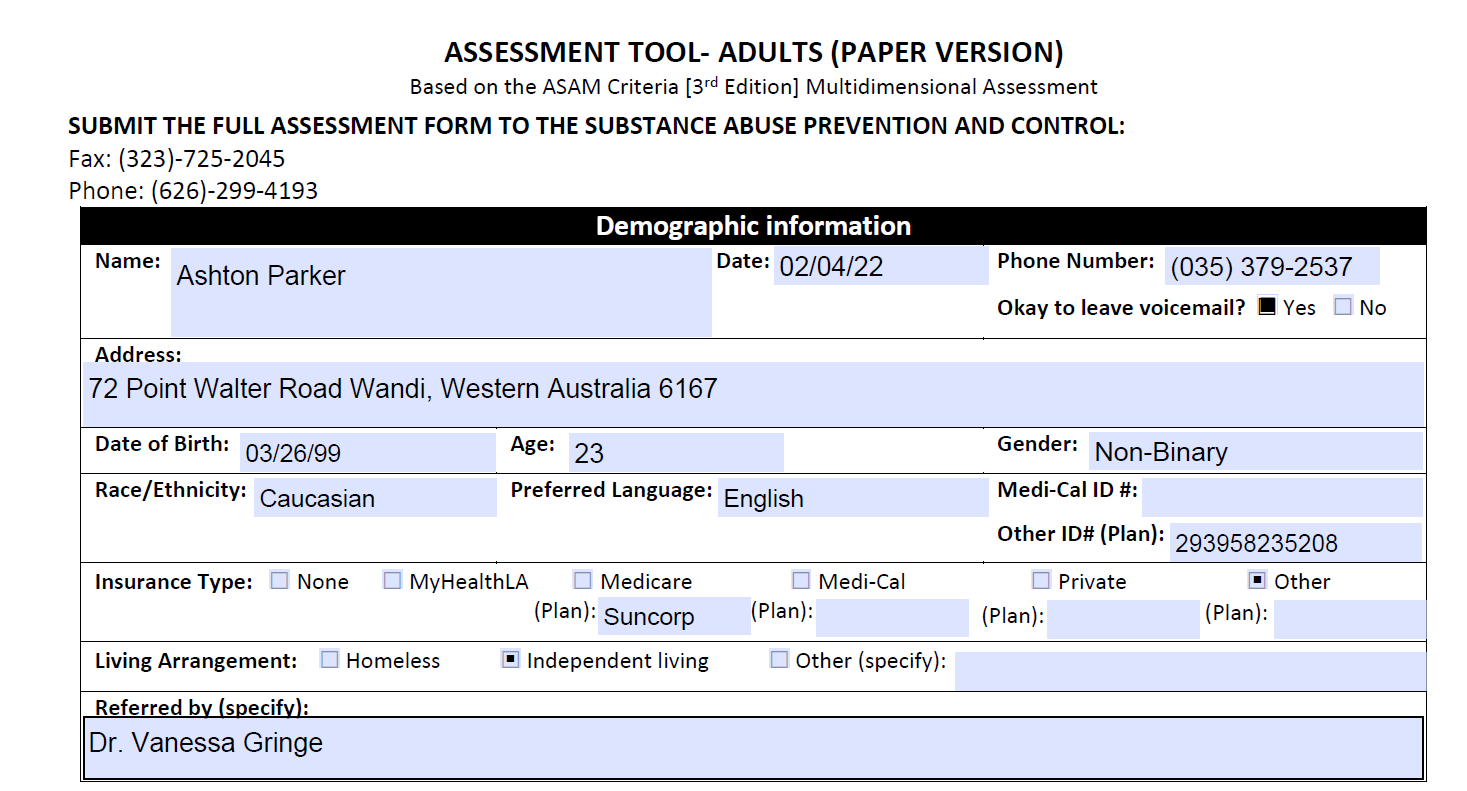1467x791 pixels.
Task: Mark the Private insurance checkbox
Action: pos(1041,581)
